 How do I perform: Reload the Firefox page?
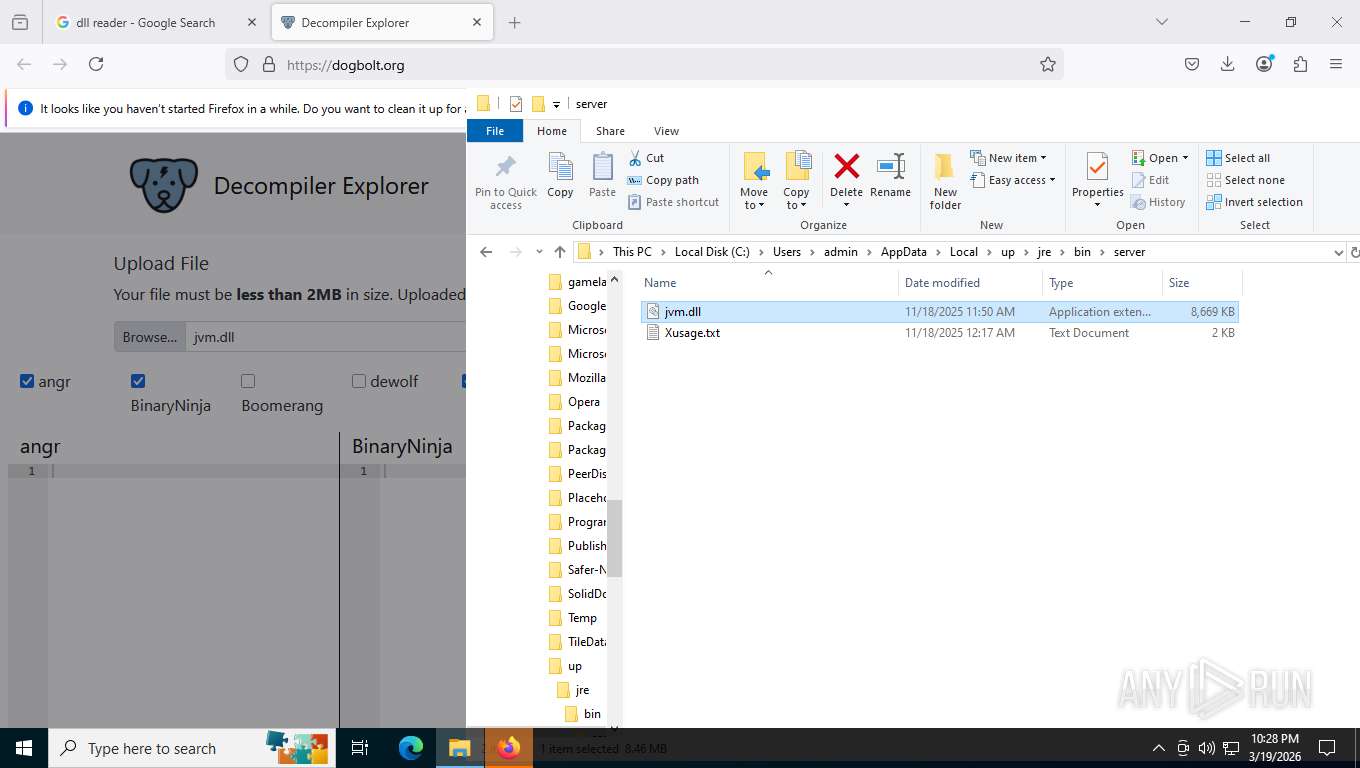tap(96, 64)
